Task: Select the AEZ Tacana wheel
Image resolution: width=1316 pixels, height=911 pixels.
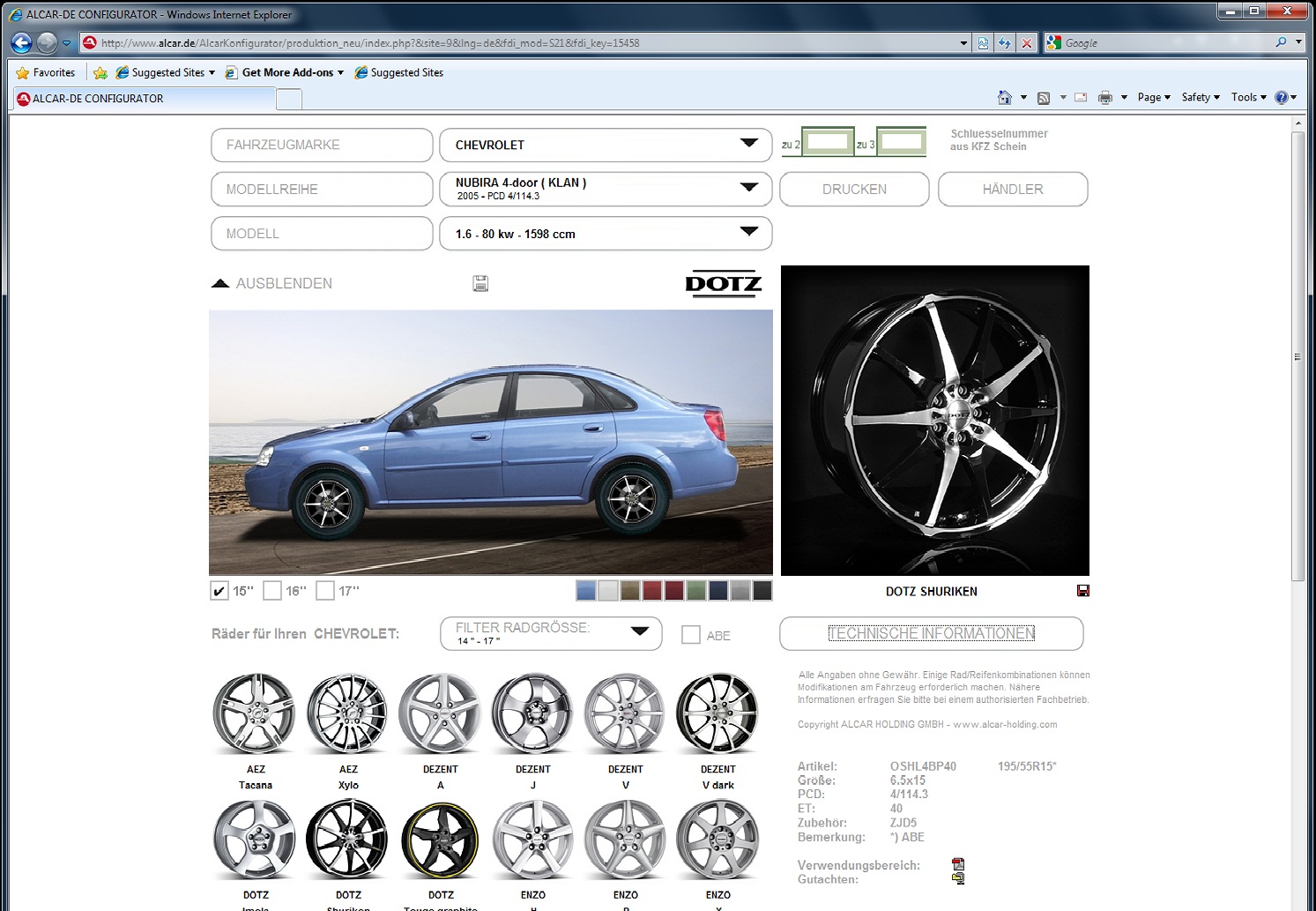Action: (x=256, y=713)
